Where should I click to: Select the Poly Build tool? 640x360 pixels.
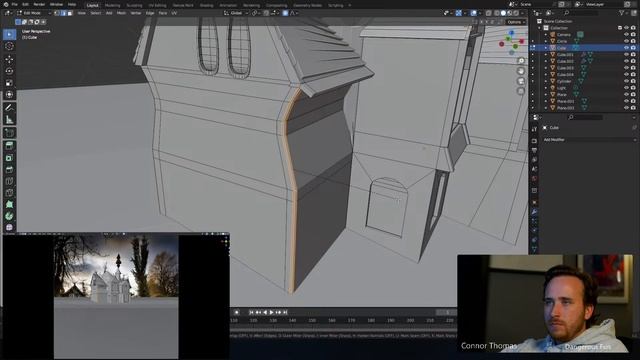click(x=9, y=204)
